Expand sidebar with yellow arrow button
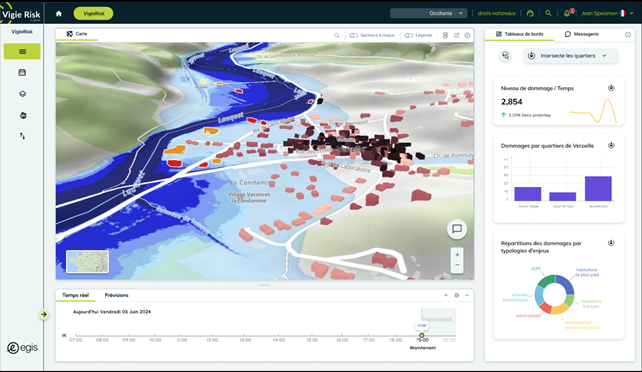Image resolution: width=642 pixels, height=372 pixels. [43, 314]
